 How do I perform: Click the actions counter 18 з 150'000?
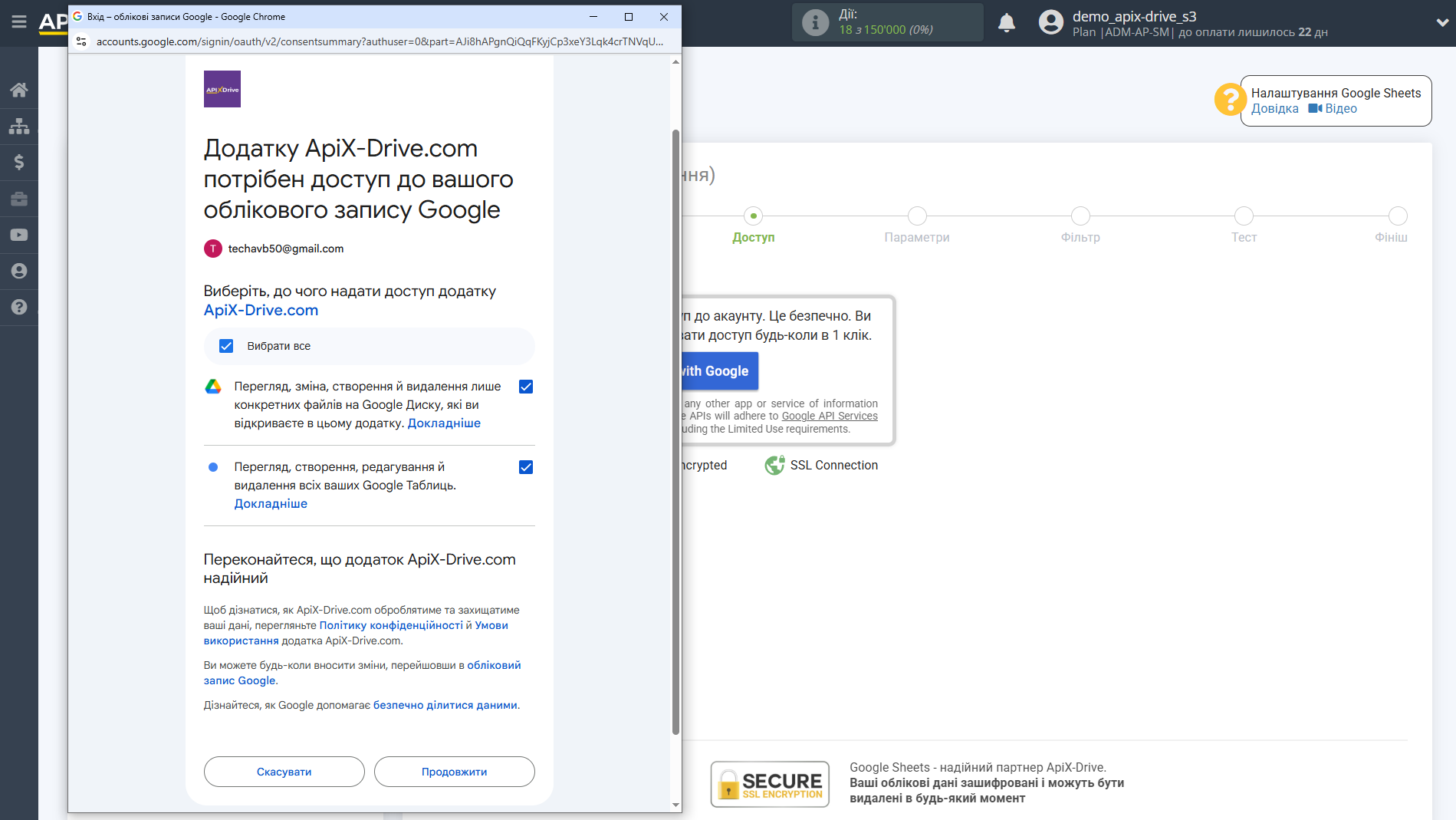(x=886, y=30)
